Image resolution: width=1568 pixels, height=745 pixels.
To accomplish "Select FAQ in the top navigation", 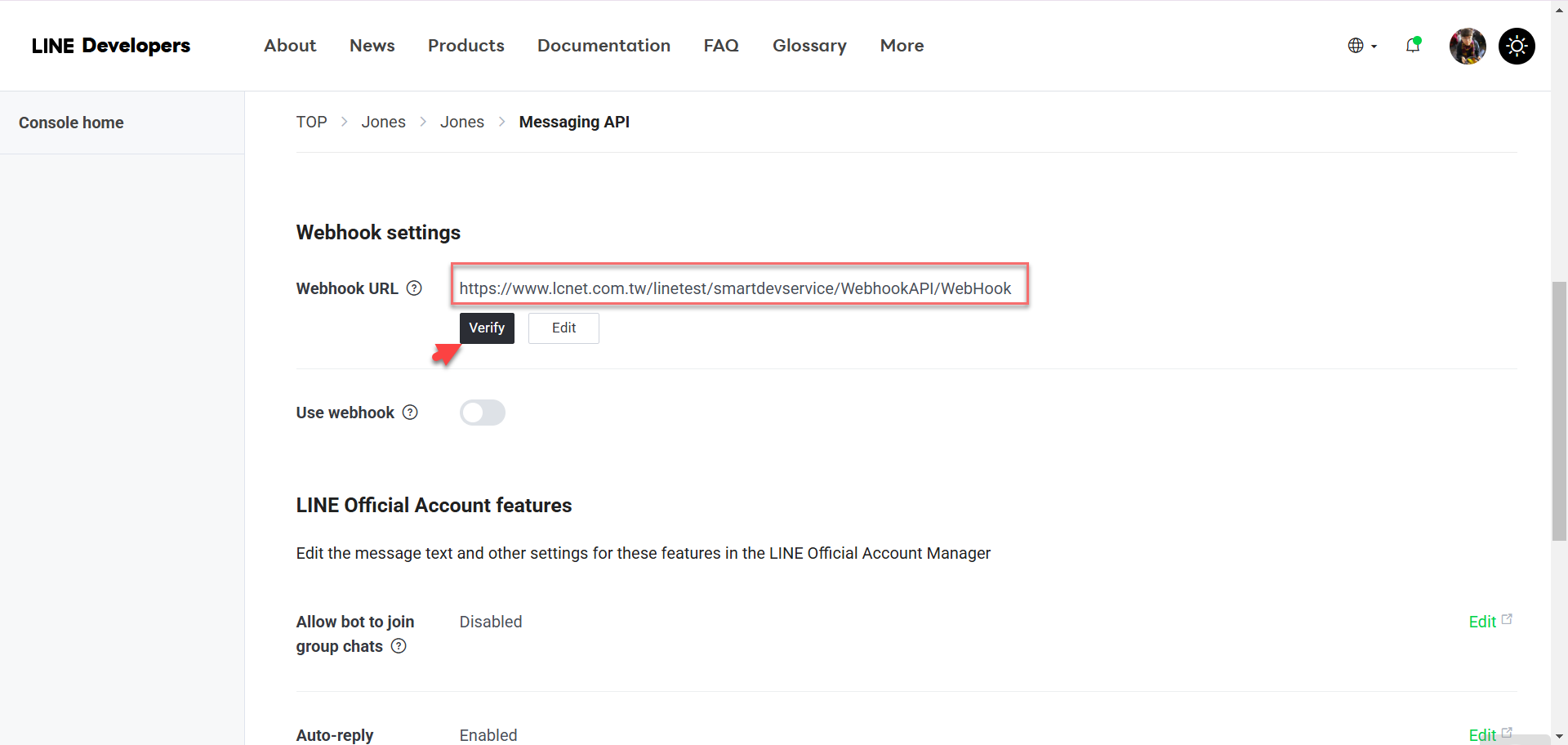I will [721, 46].
